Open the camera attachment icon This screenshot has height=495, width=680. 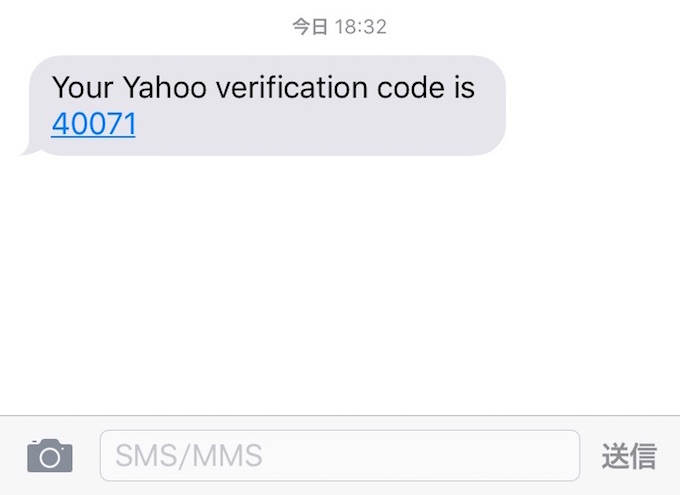click(50, 456)
